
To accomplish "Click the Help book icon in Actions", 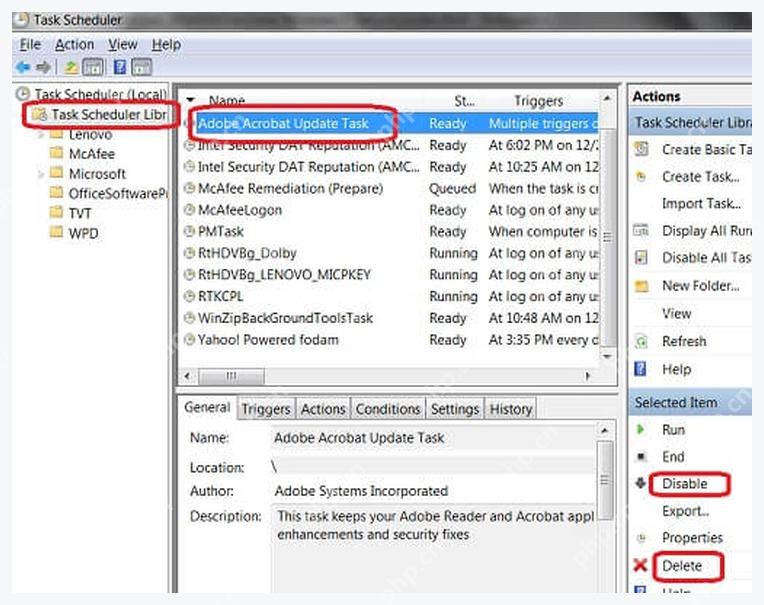I will 640,369.
